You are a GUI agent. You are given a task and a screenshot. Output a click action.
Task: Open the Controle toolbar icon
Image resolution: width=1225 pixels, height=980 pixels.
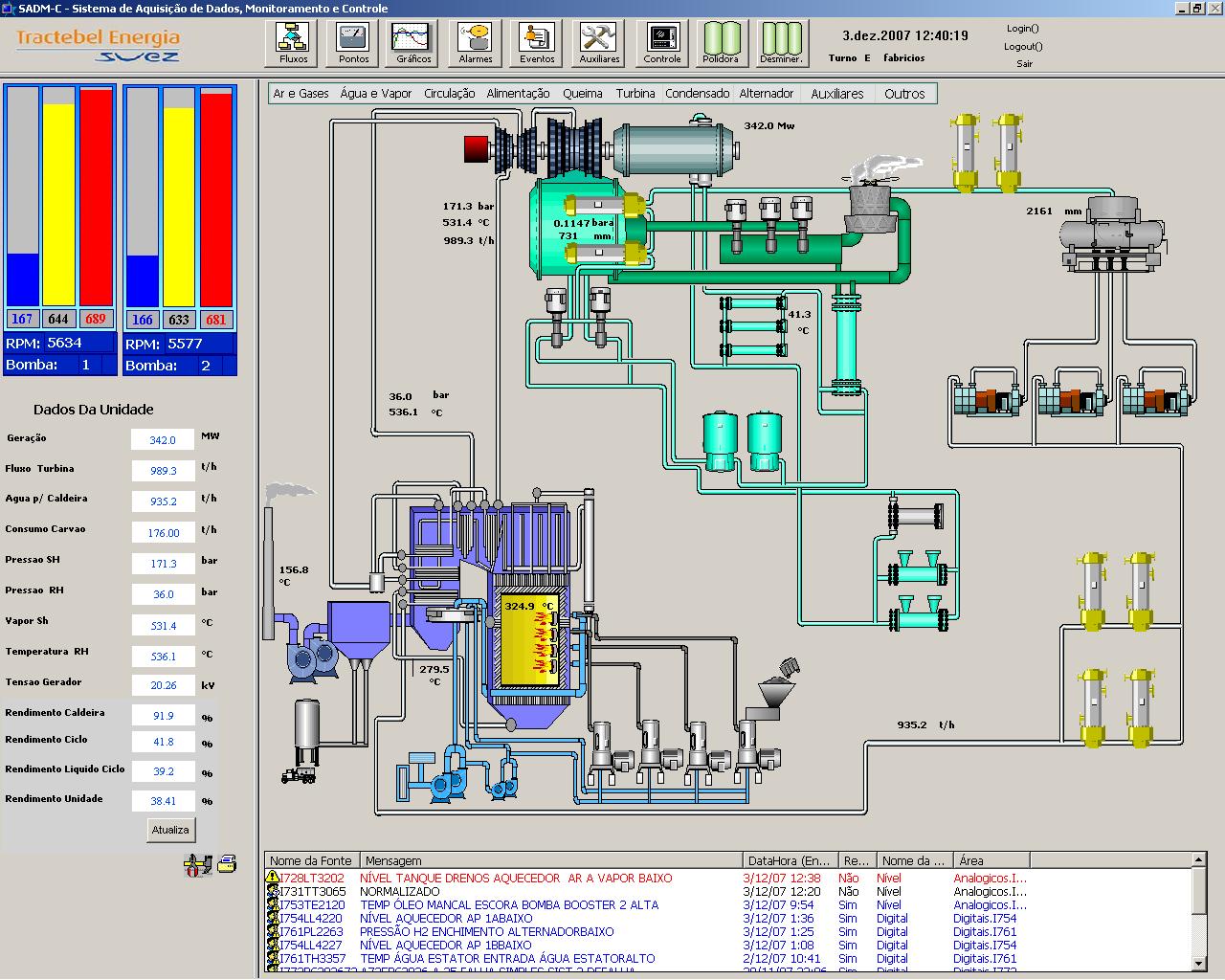coord(661,43)
